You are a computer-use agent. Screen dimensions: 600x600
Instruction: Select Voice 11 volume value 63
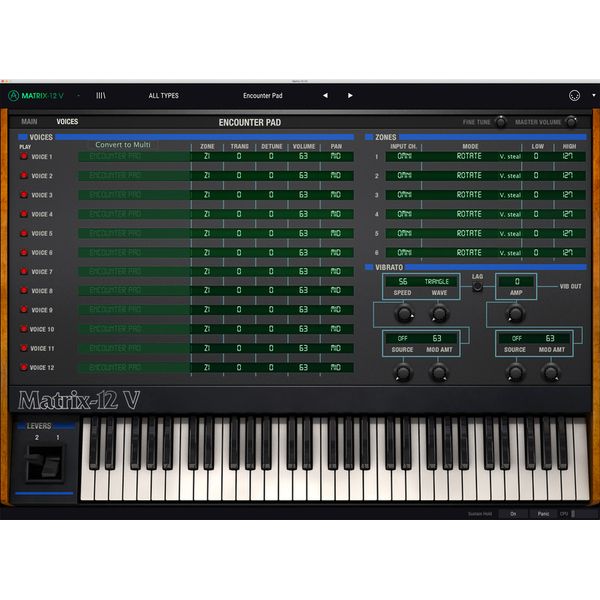(x=303, y=348)
